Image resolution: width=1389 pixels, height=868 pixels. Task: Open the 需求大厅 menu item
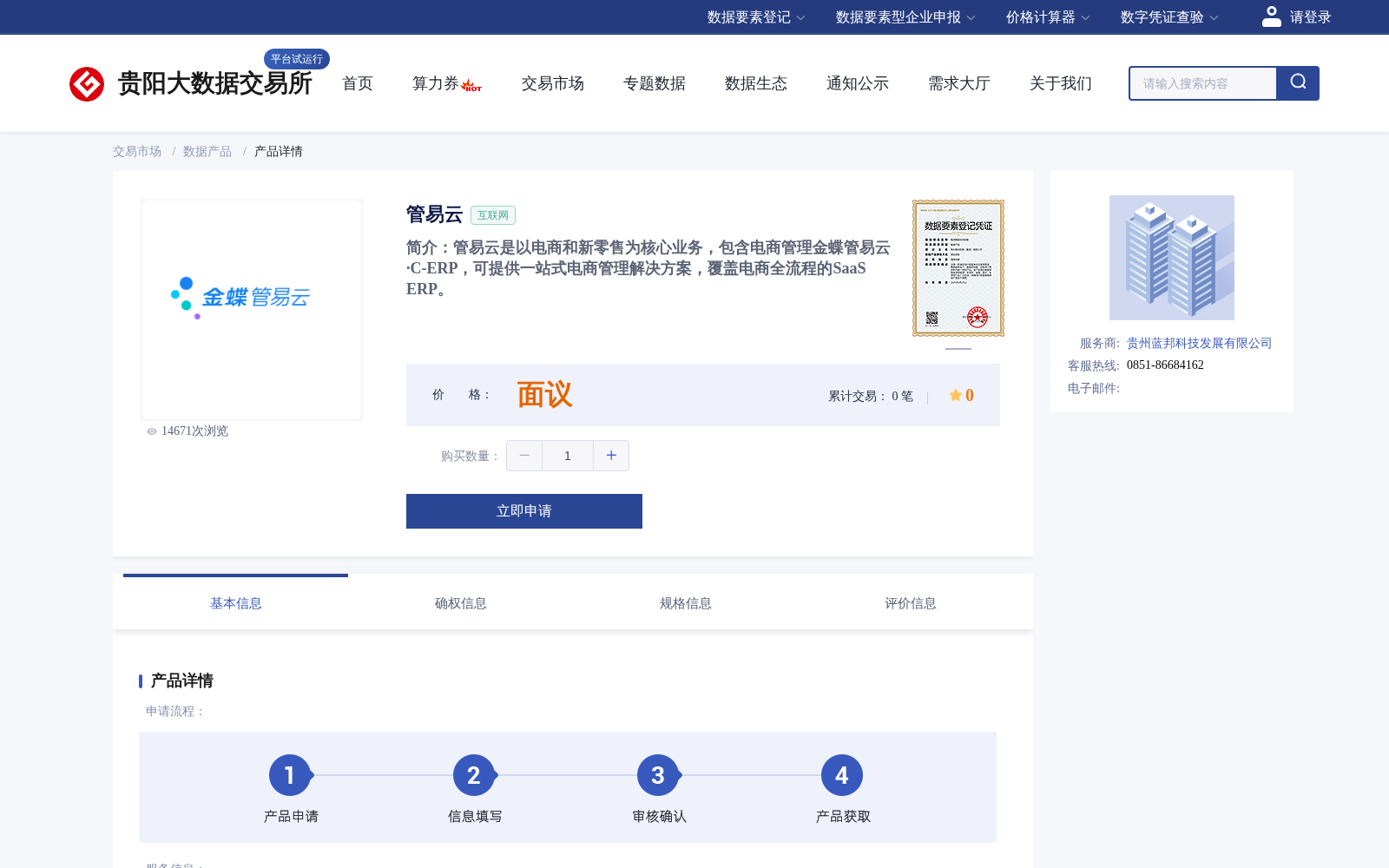coord(959,83)
